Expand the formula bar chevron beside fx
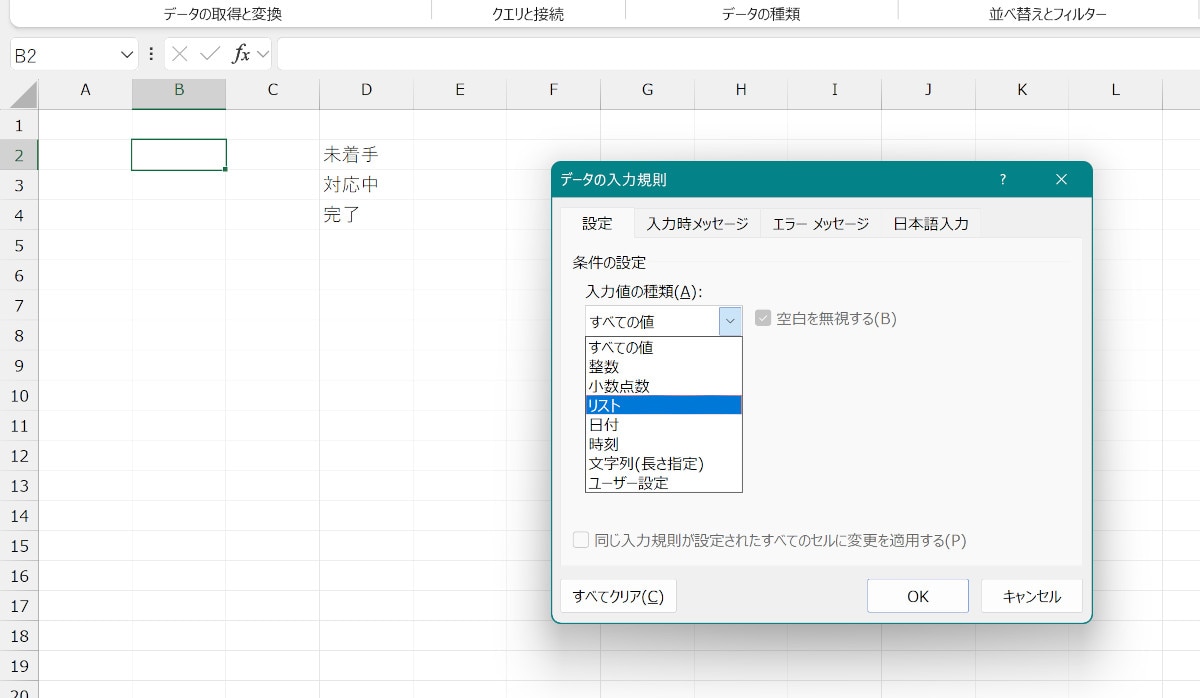The height and width of the screenshot is (698, 1200). [x=263, y=54]
